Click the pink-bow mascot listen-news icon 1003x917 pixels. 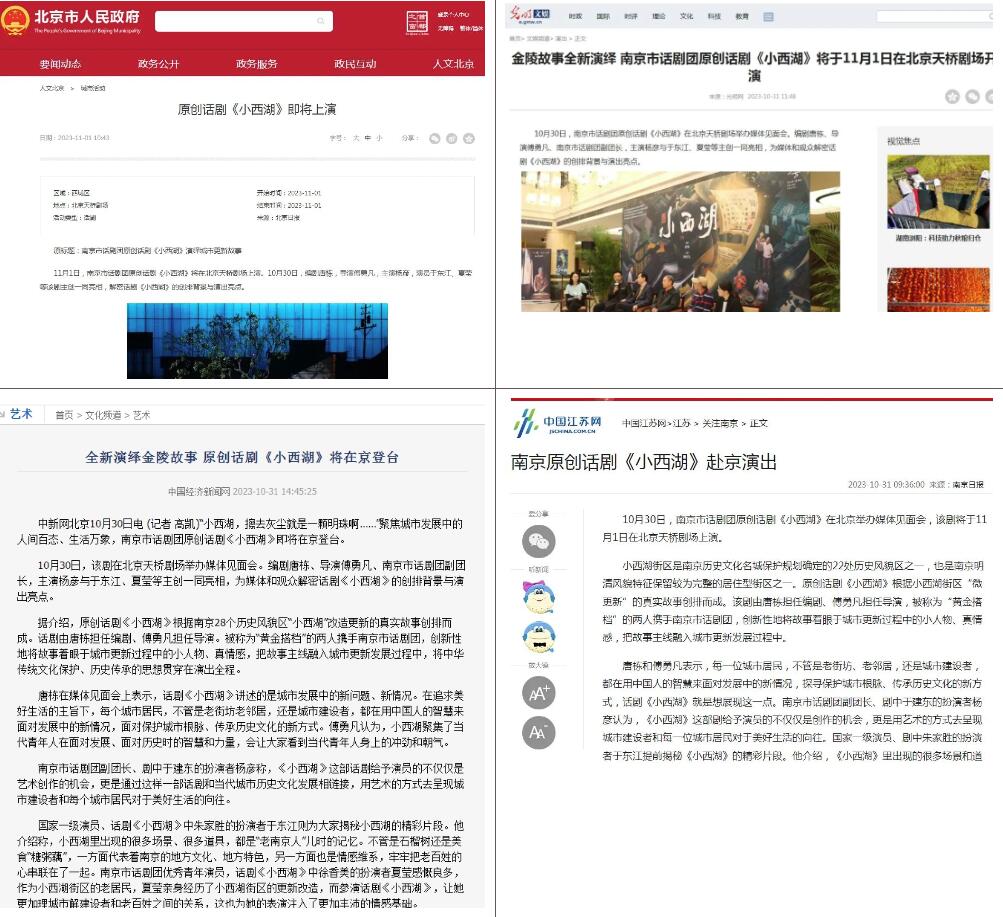click(538, 597)
